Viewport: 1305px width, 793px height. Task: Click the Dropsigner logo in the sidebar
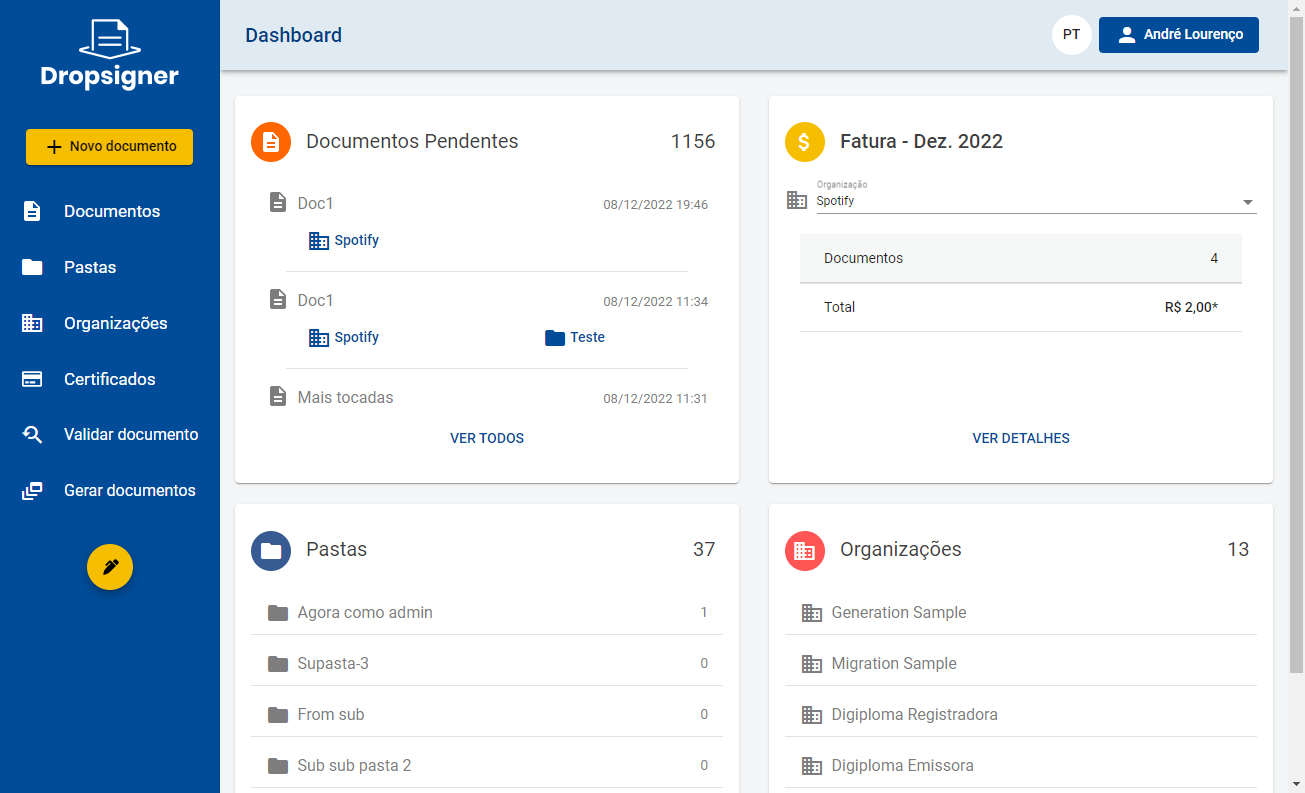110,53
